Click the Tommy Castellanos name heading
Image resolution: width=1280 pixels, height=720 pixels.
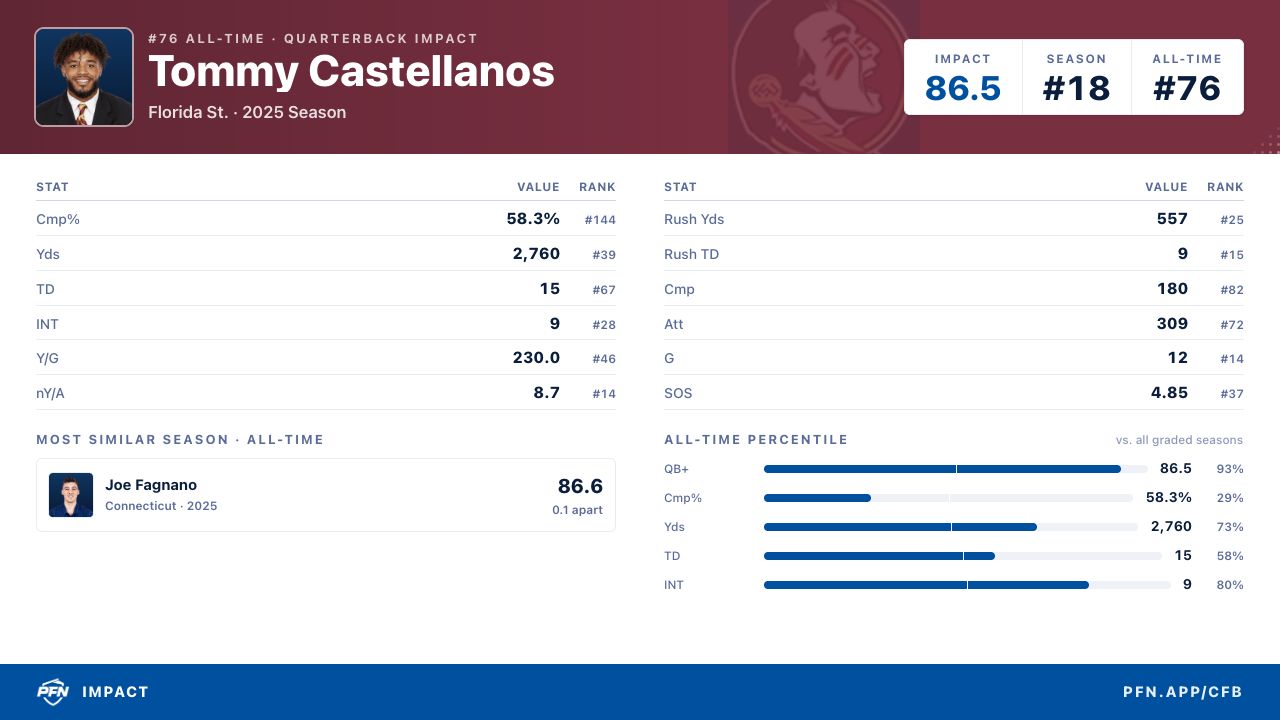[351, 72]
